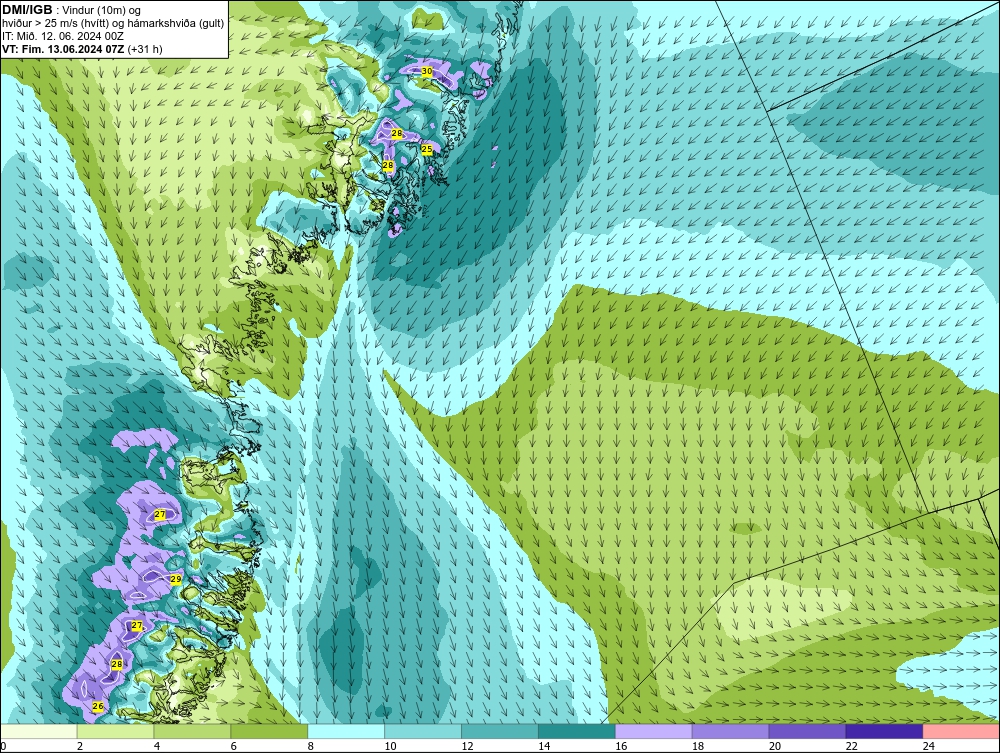
Task: Click the pink above-24 m/s legend swatch
Action: [x=961, y=731]
